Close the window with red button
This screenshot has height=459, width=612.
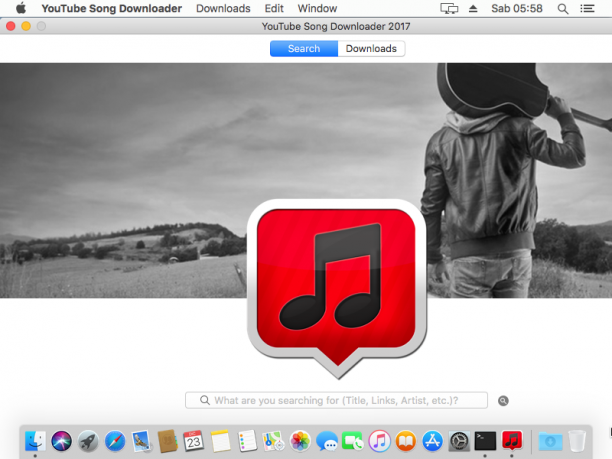pyautogui.click(x=11, y=26)
